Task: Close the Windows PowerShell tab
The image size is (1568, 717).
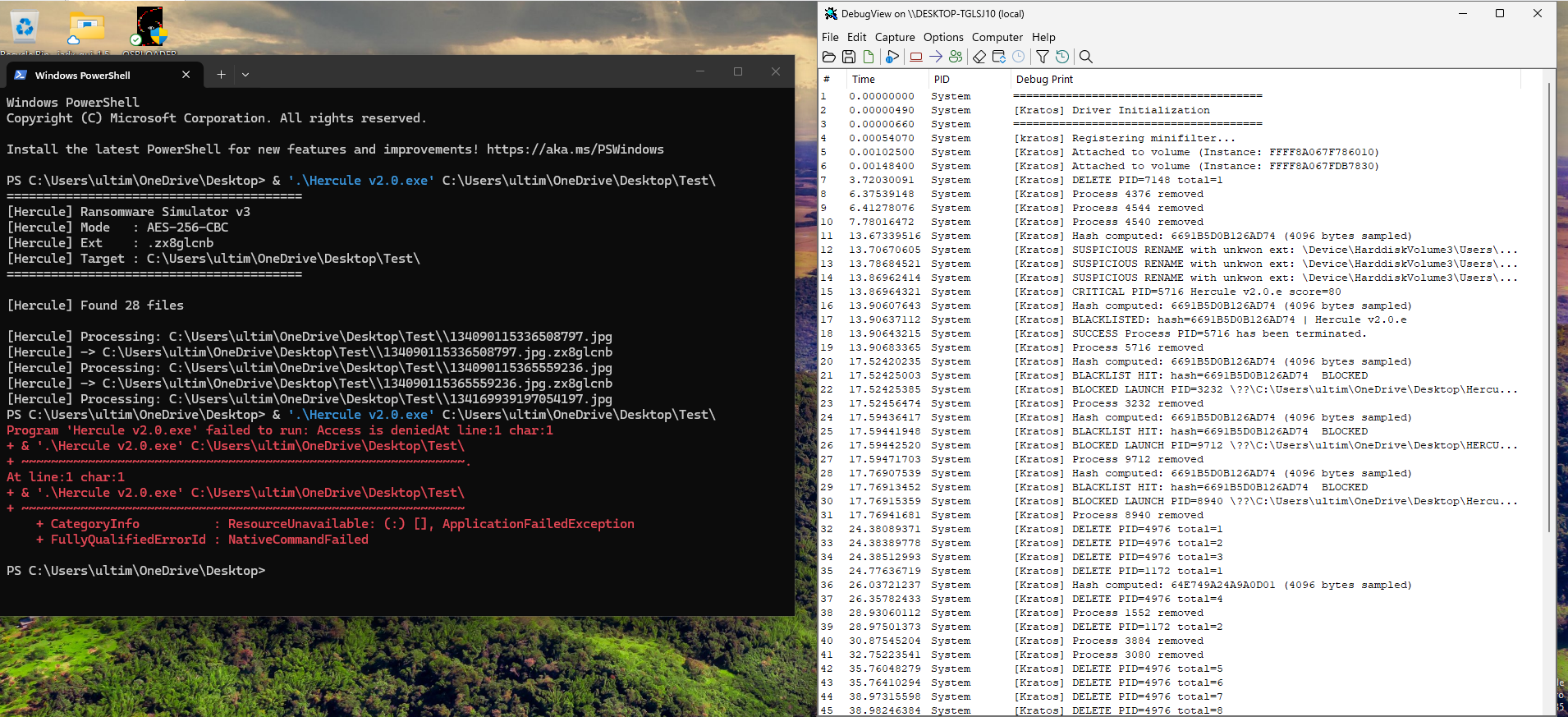Action: coord(186,75)
